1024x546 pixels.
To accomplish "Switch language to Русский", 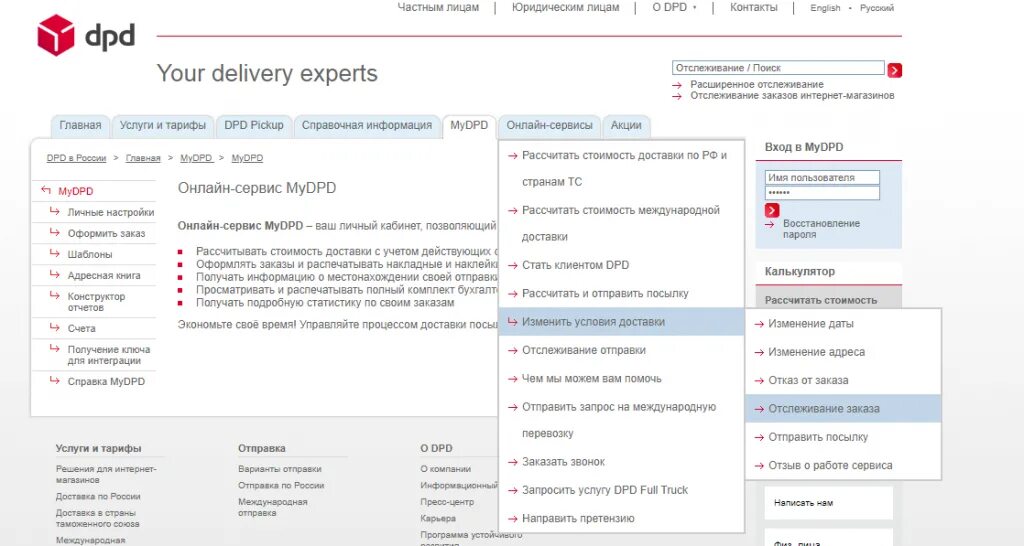I will point(876,8).
